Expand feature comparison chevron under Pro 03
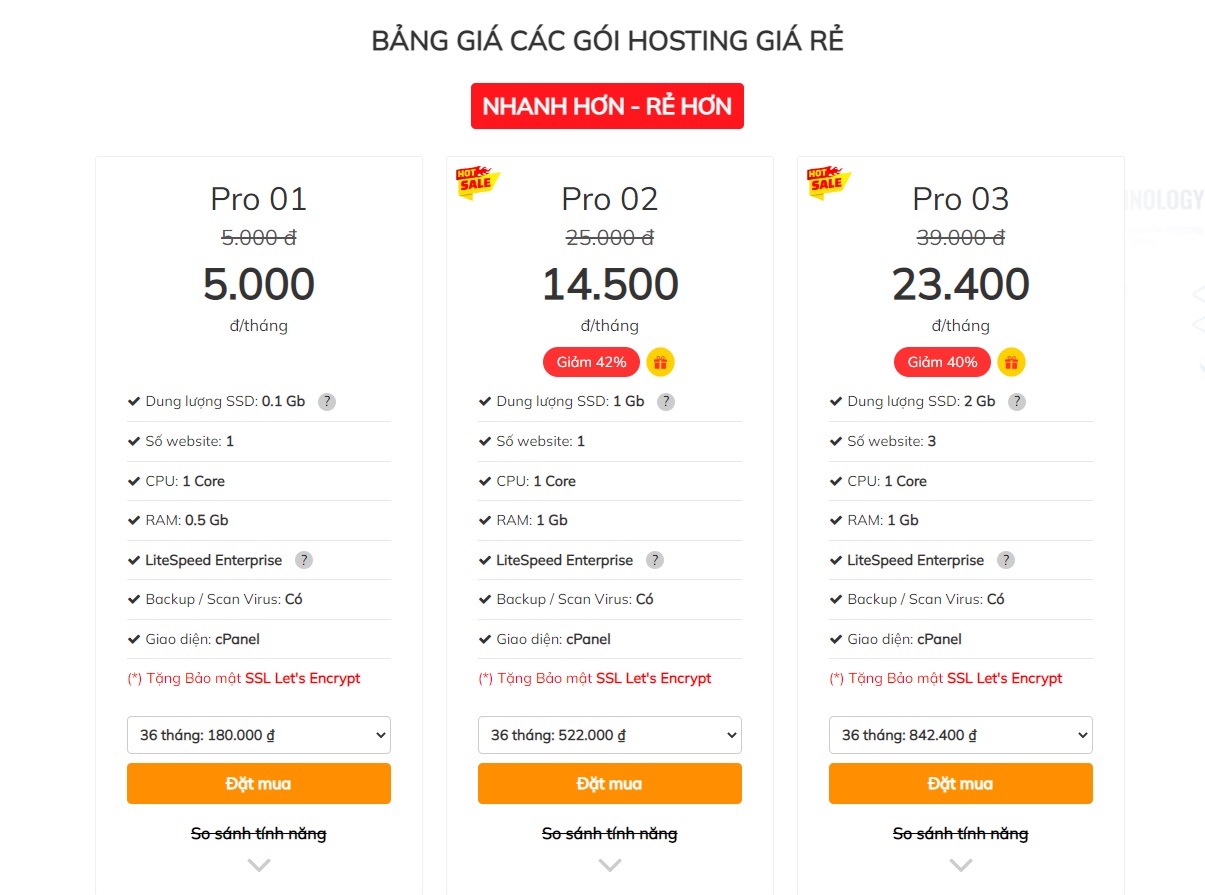This screenshot has height=895, width=1205. [x=961, y=865]
